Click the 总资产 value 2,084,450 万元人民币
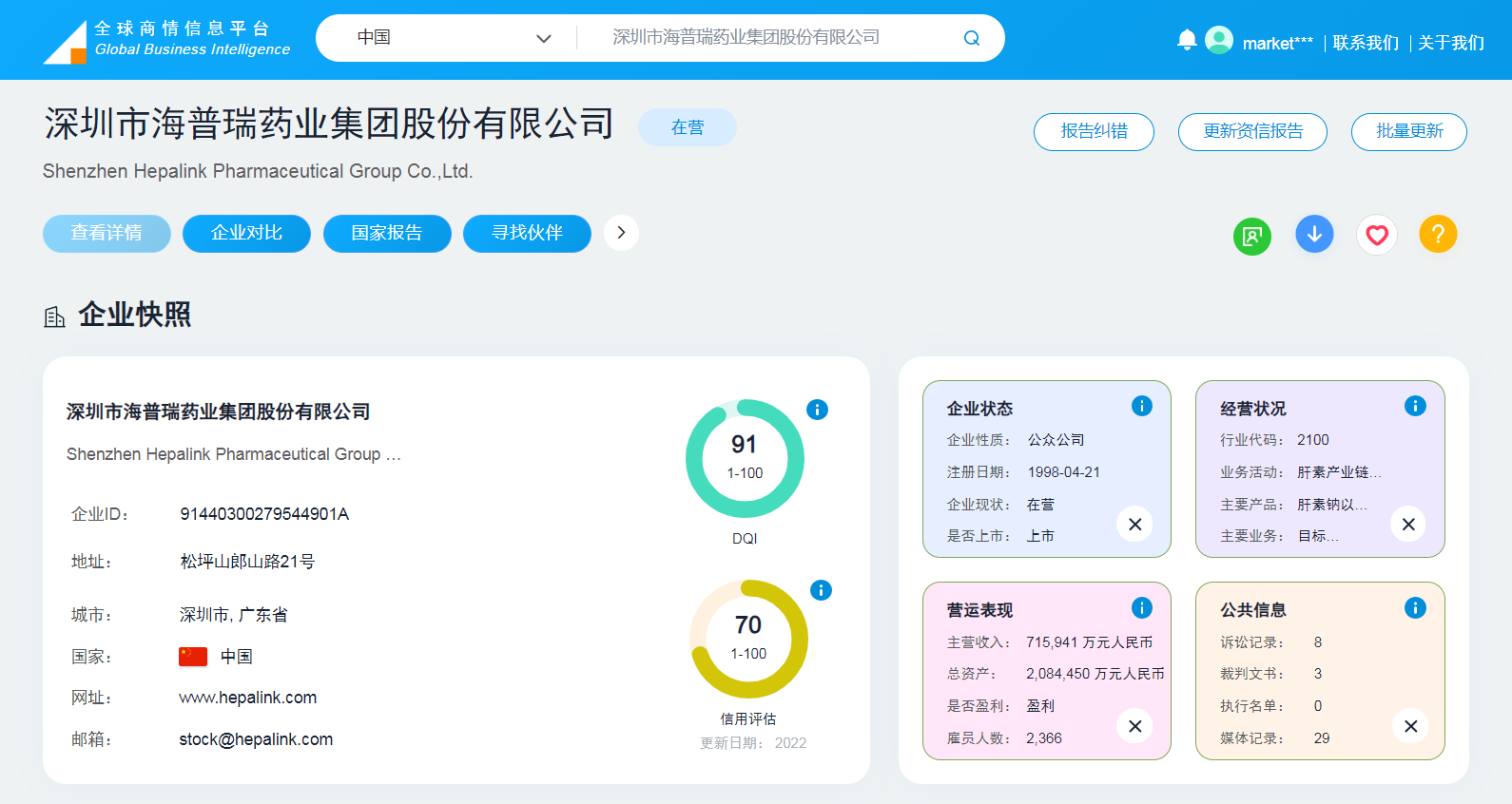The width and height of the screenshot is (1512, 804). point(1095,674)
